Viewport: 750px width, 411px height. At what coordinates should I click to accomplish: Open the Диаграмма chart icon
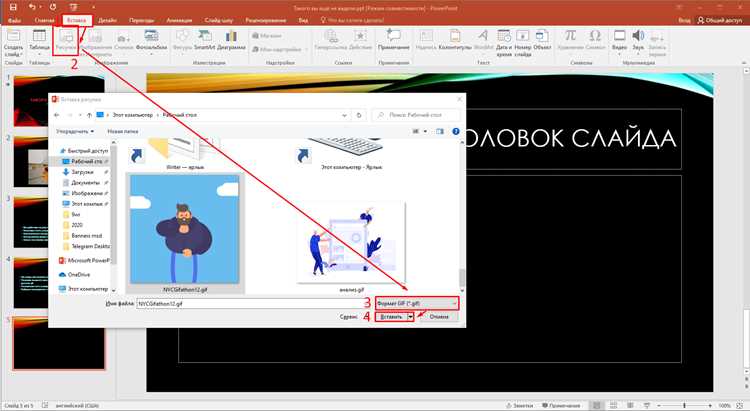tap(231, 40)
